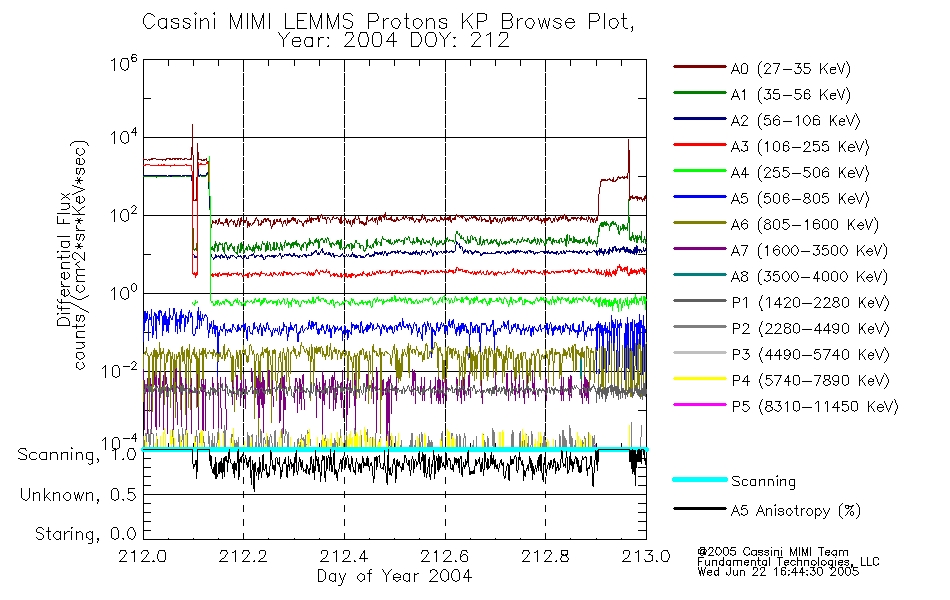
Task: Click the Year: 2004 DOY: 212 subtitle
Action: tap(393, 40)
